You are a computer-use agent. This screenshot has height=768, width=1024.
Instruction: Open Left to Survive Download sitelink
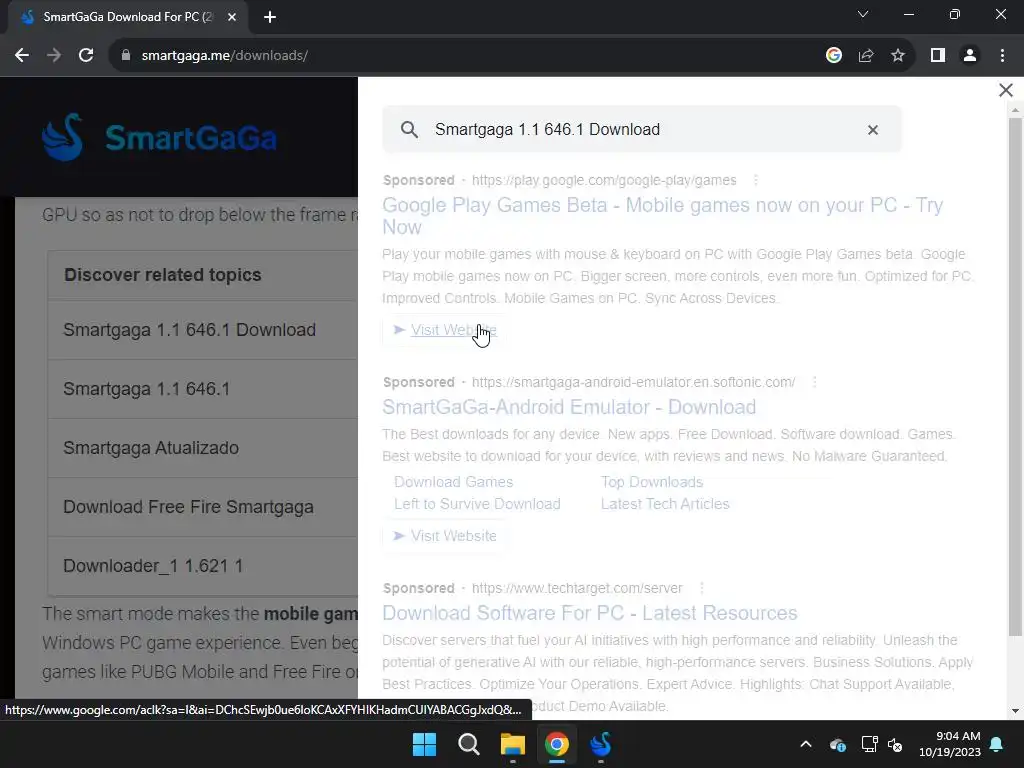click(x=477, y=504)
